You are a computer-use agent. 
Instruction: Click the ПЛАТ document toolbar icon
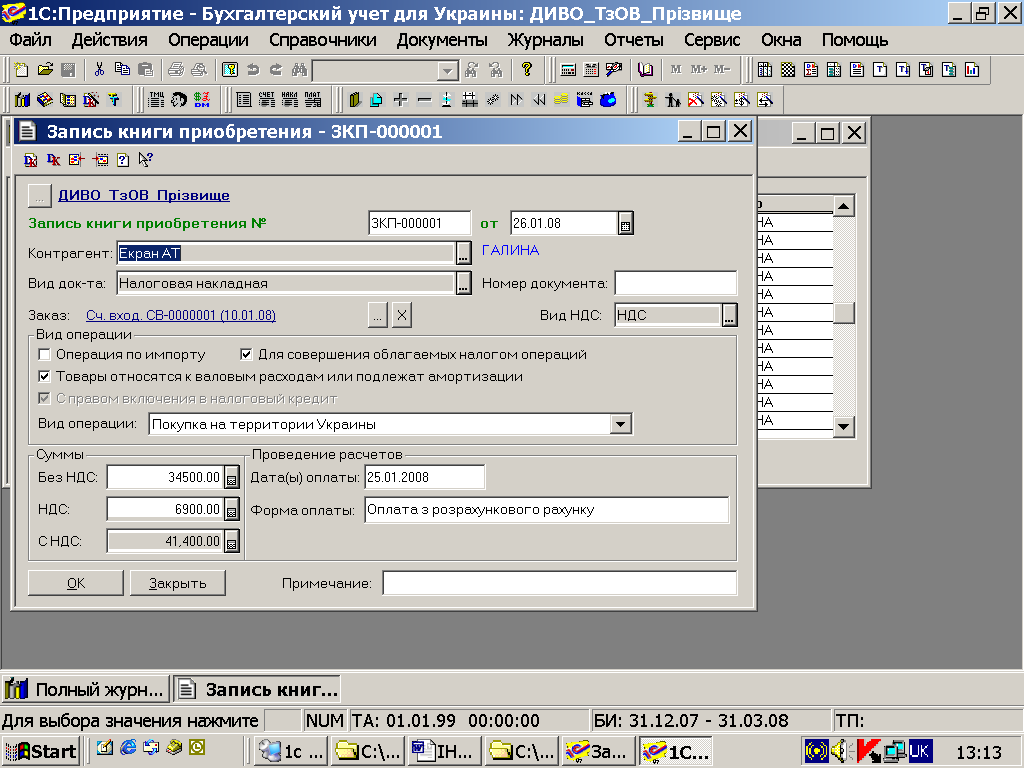[x=313, y=99]
